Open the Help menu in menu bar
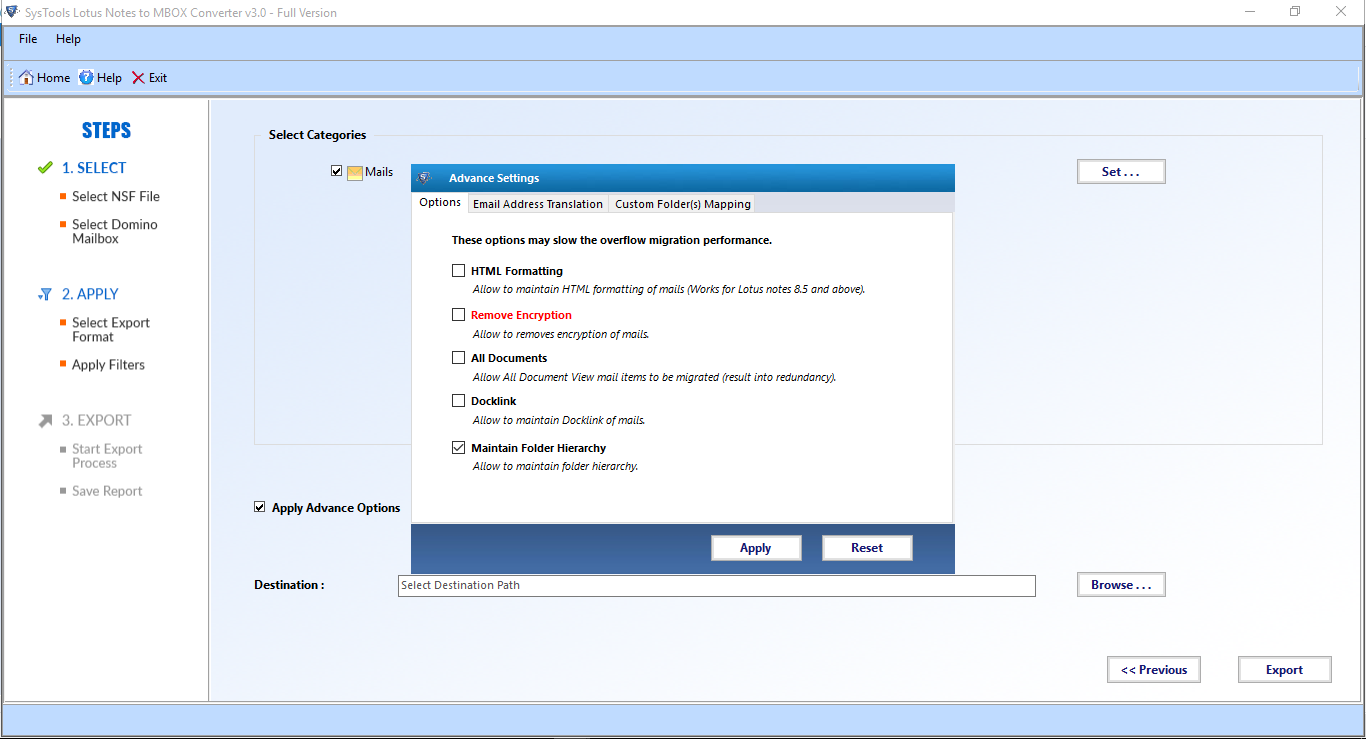The width and height of the screenshot is (1366, 739). tap(68, 39)
